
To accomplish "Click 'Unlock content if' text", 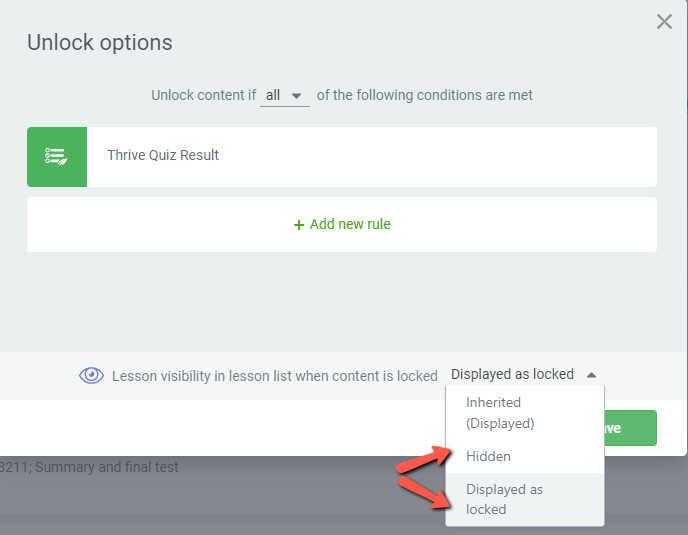I will 204,95.
